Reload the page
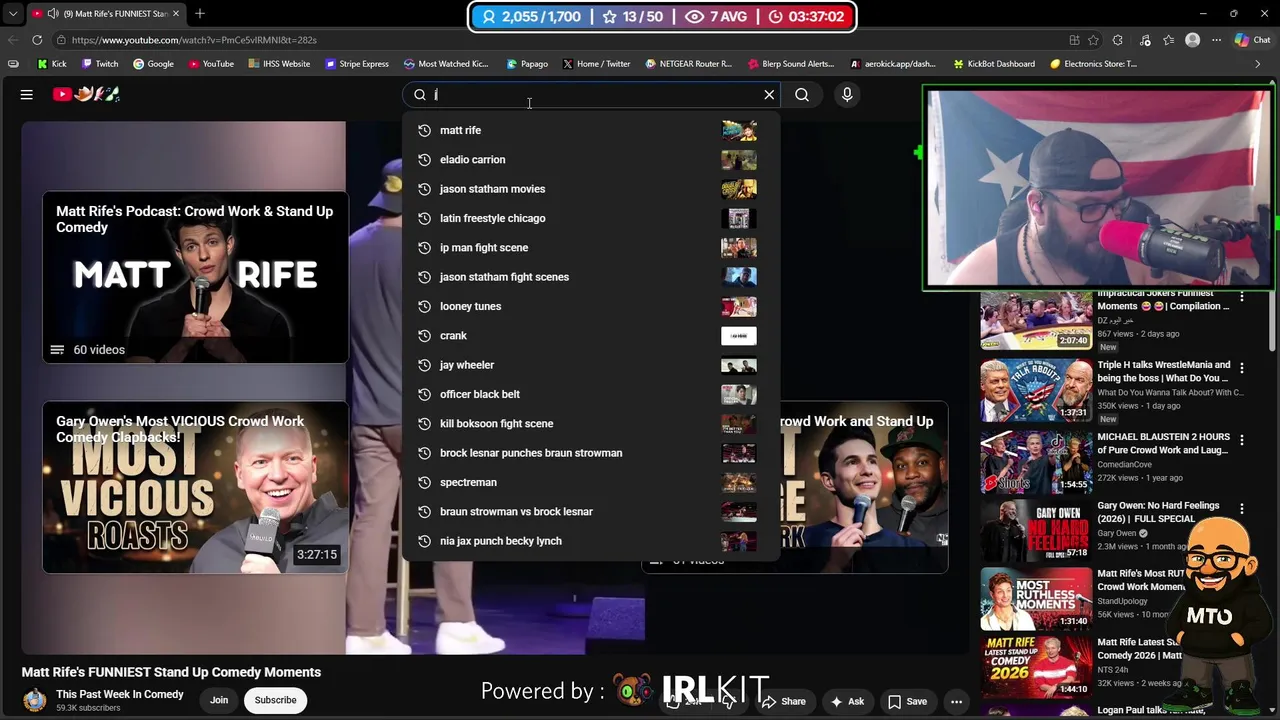Image resolution: width=1280 pixels, height=720 pixels. tap(37, 40)
